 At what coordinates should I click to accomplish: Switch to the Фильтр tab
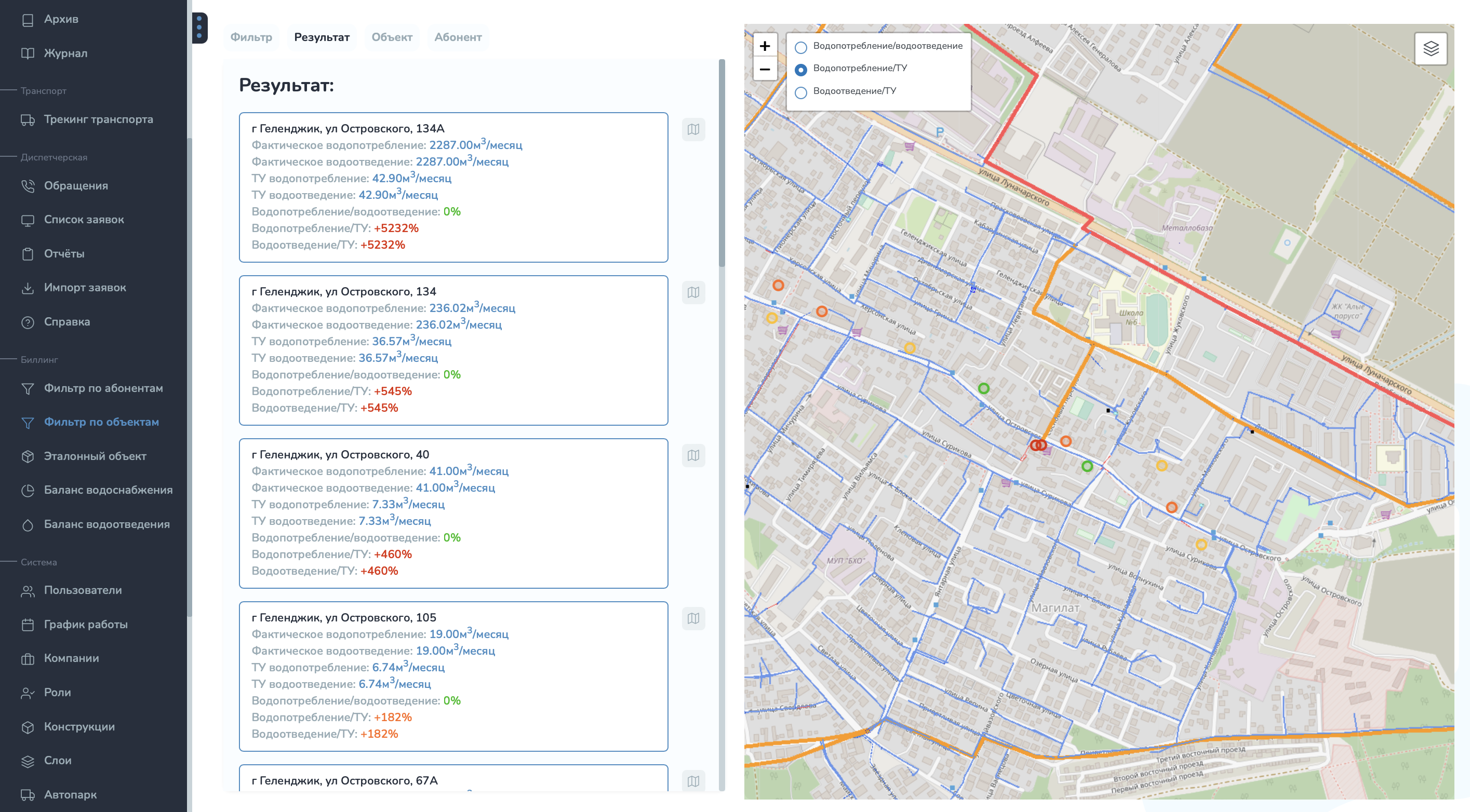pos(251,37)
